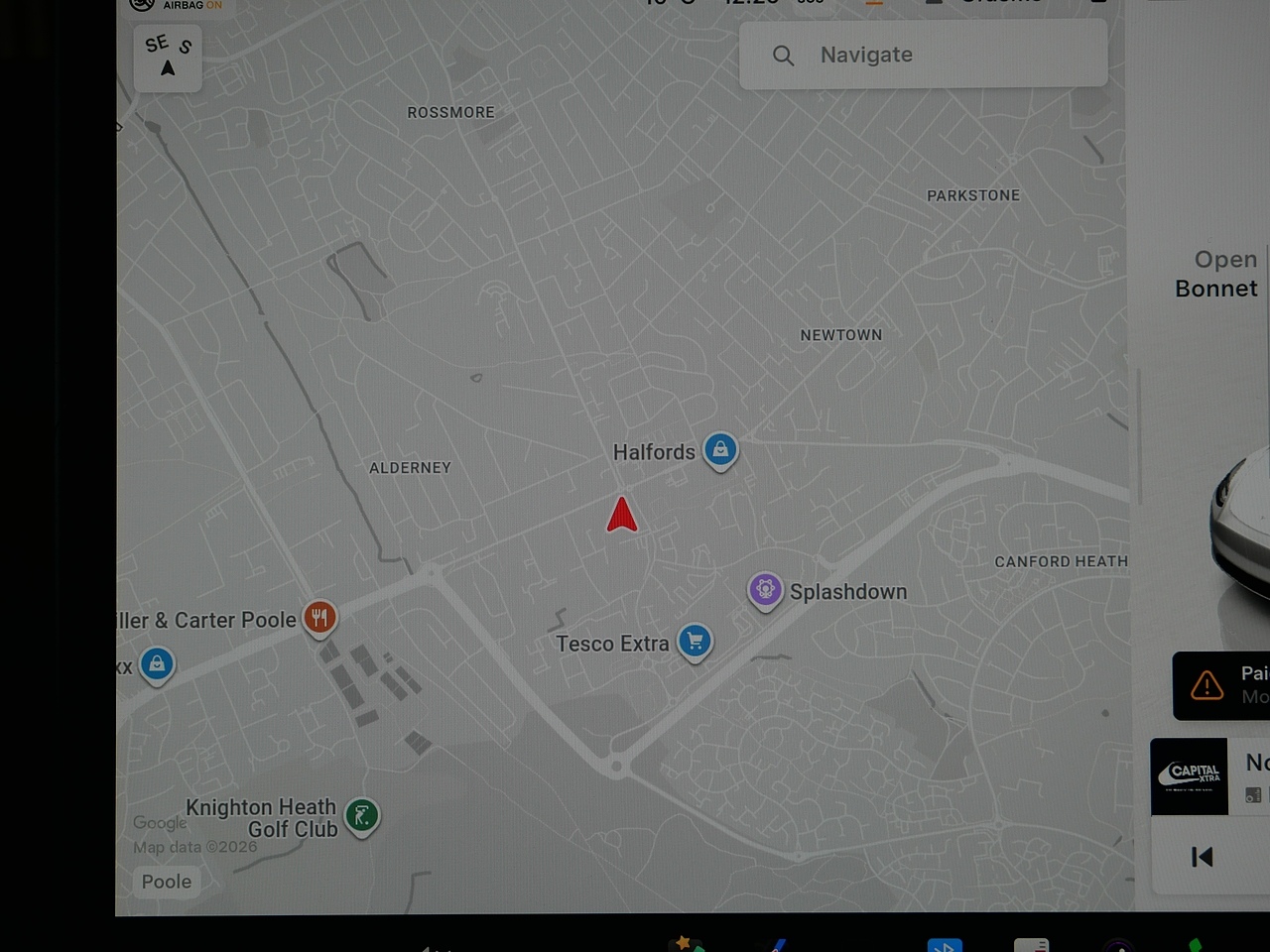Tap the red vehicle location arrow
Viewport: 1270px width, 952px height.
point(622,516)
